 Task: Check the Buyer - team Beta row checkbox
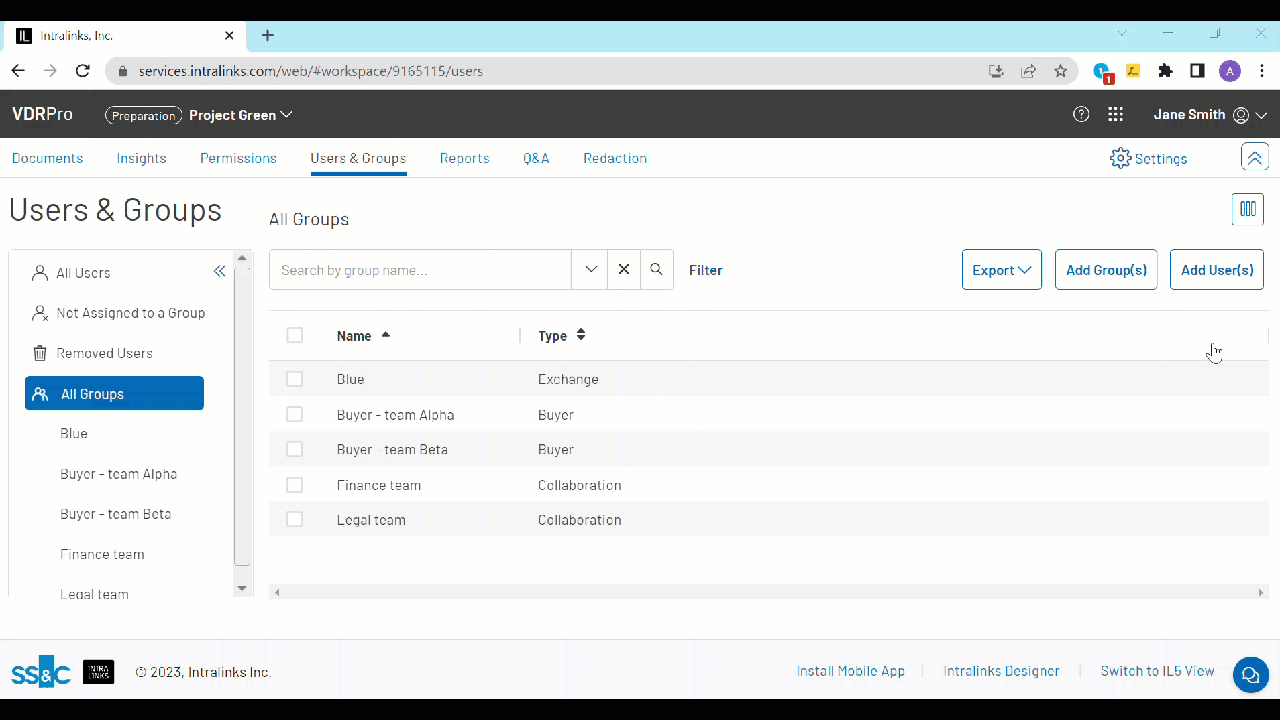294,449
